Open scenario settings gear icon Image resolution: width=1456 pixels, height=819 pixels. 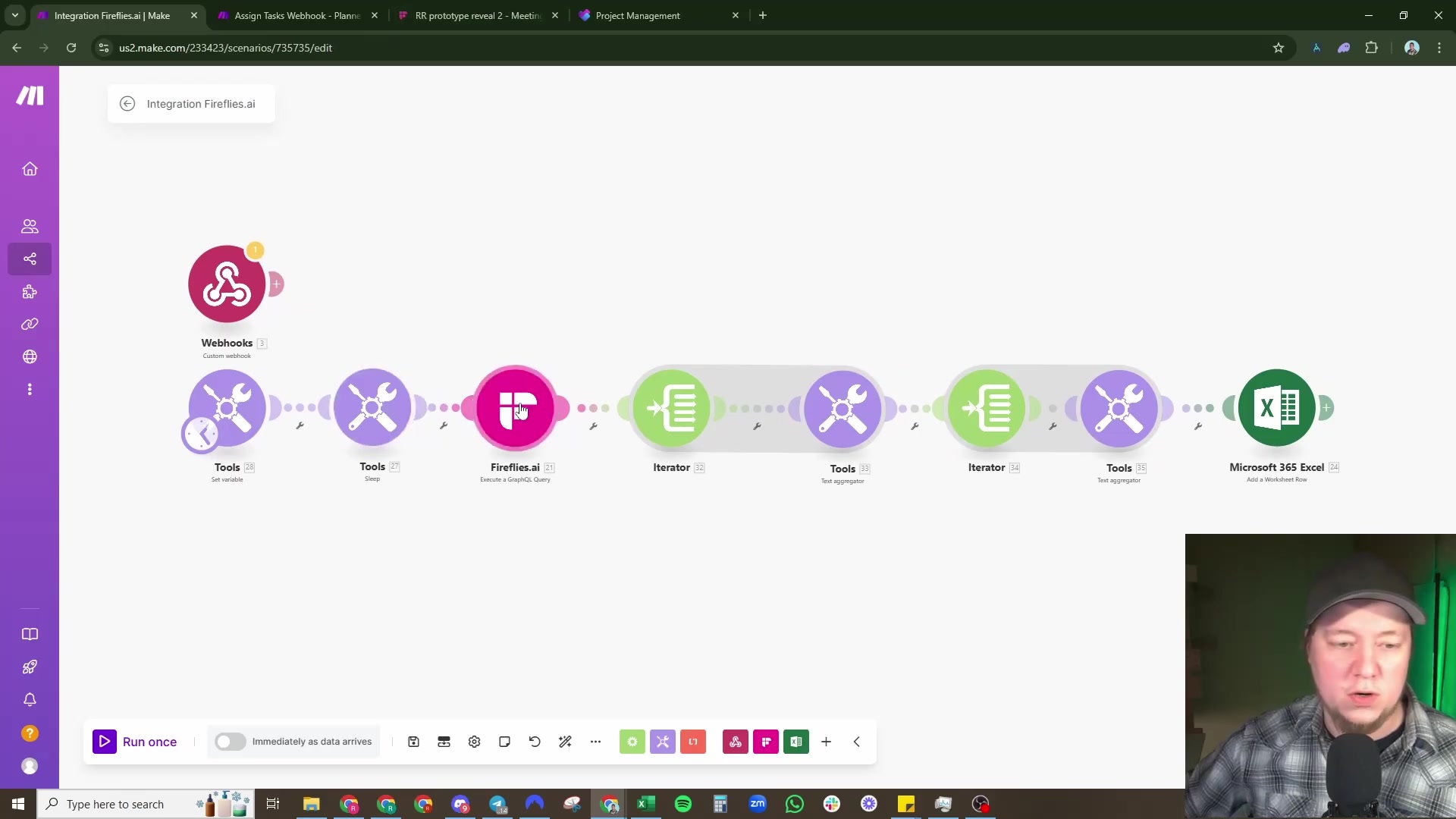pos(474,742)
